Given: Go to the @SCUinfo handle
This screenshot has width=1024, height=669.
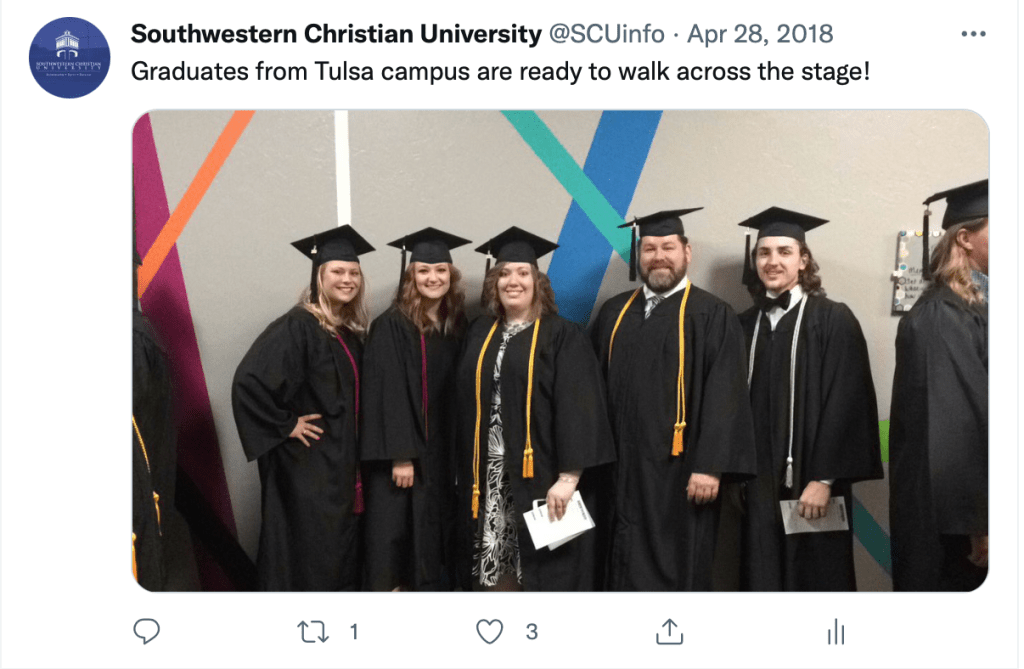Looking at the screenshot, I should coord(607,34).
